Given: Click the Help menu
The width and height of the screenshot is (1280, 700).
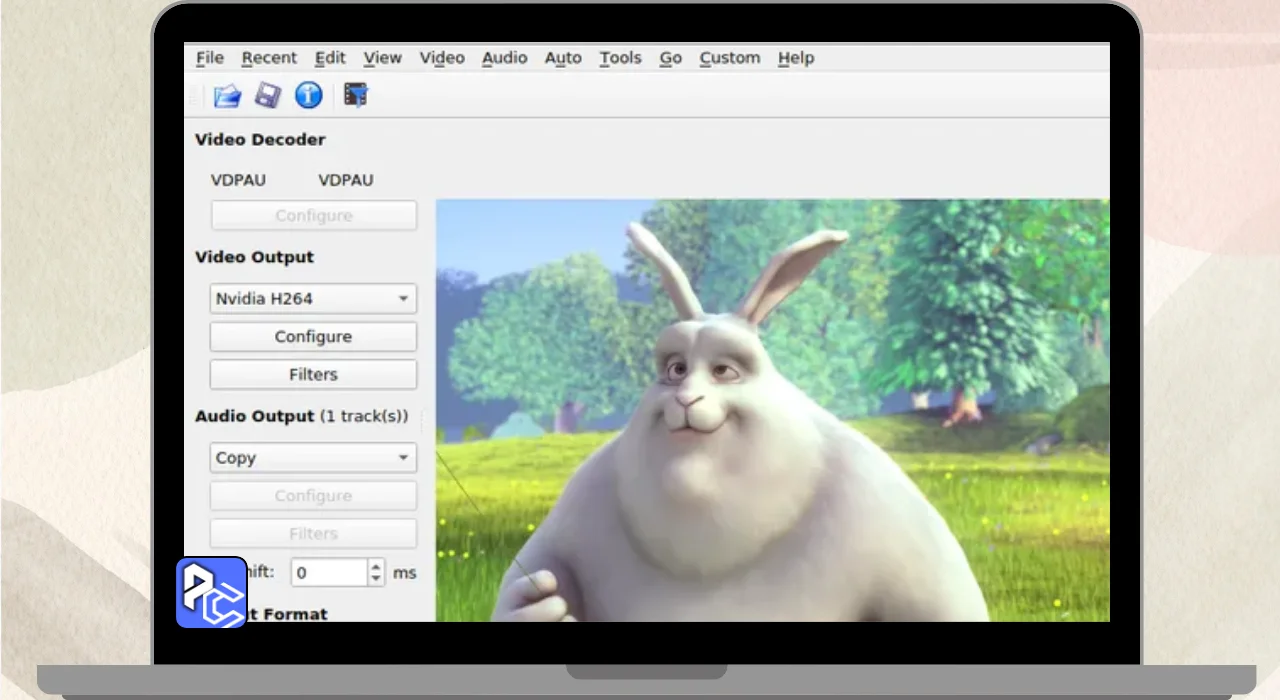Looking at the screenshot, I should tap(795, 58).
